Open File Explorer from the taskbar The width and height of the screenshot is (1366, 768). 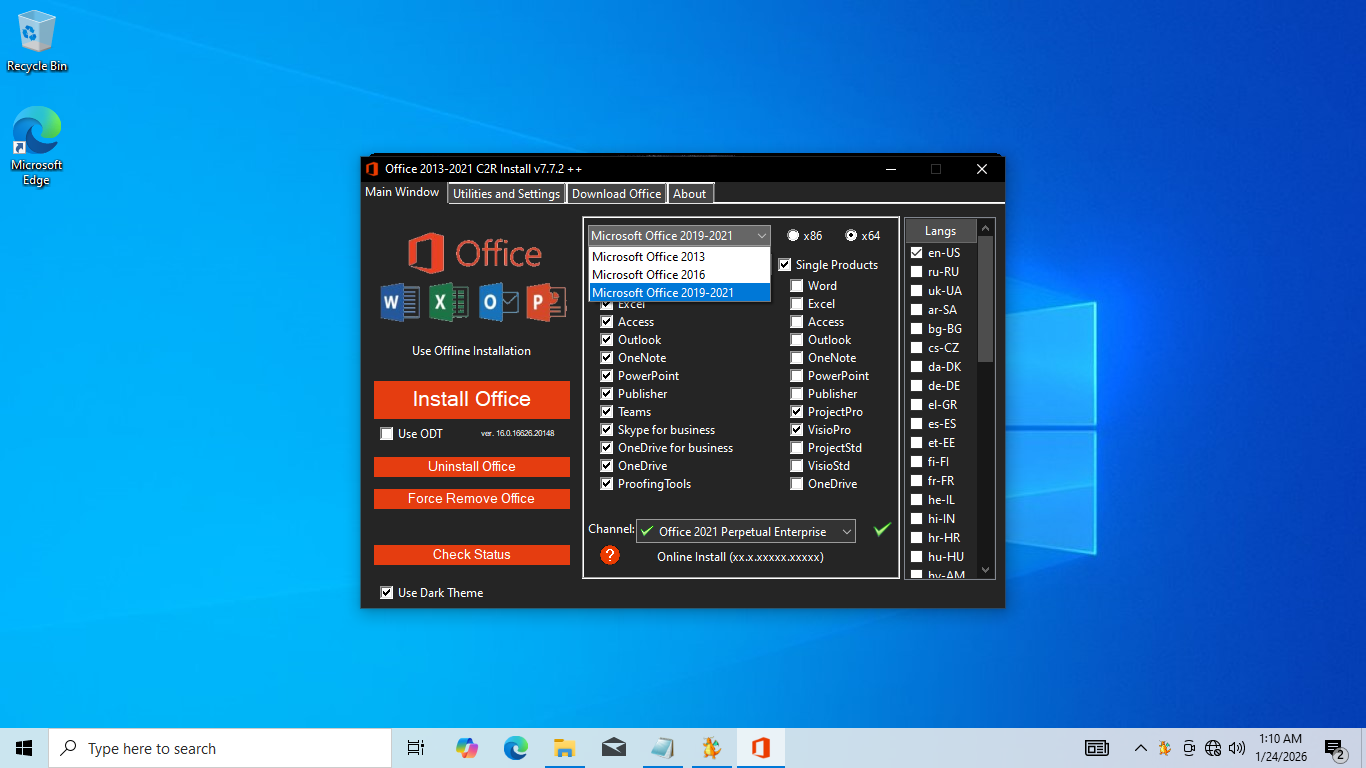[564, 748]
